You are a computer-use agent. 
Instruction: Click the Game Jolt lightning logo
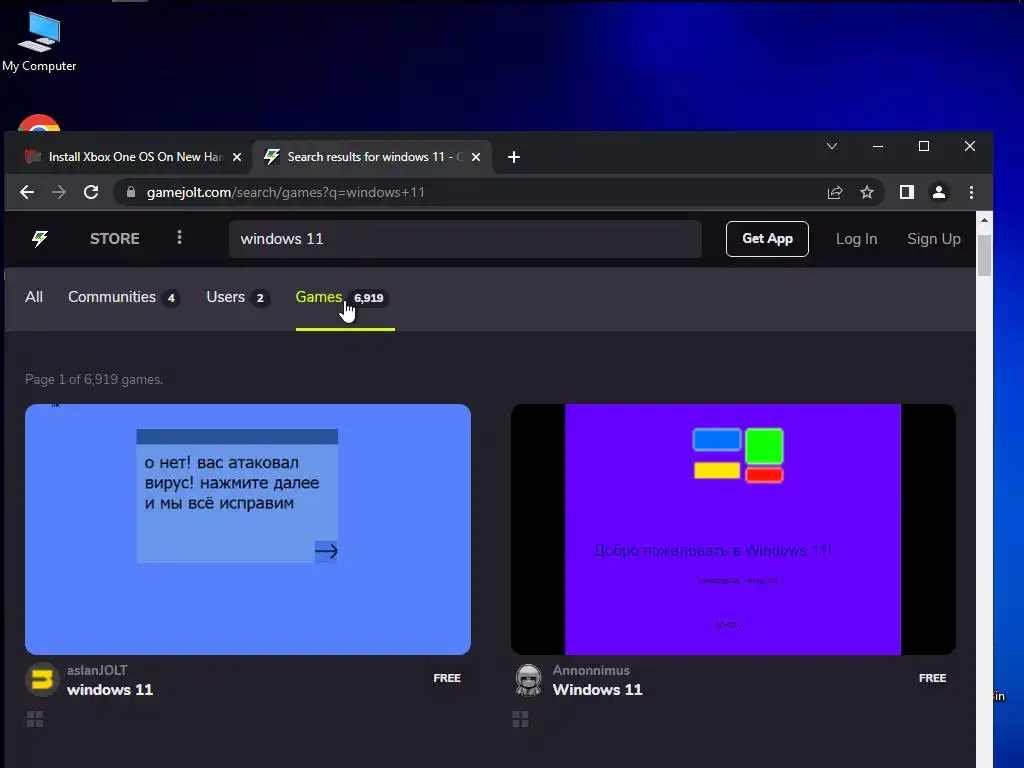point(40,238)
